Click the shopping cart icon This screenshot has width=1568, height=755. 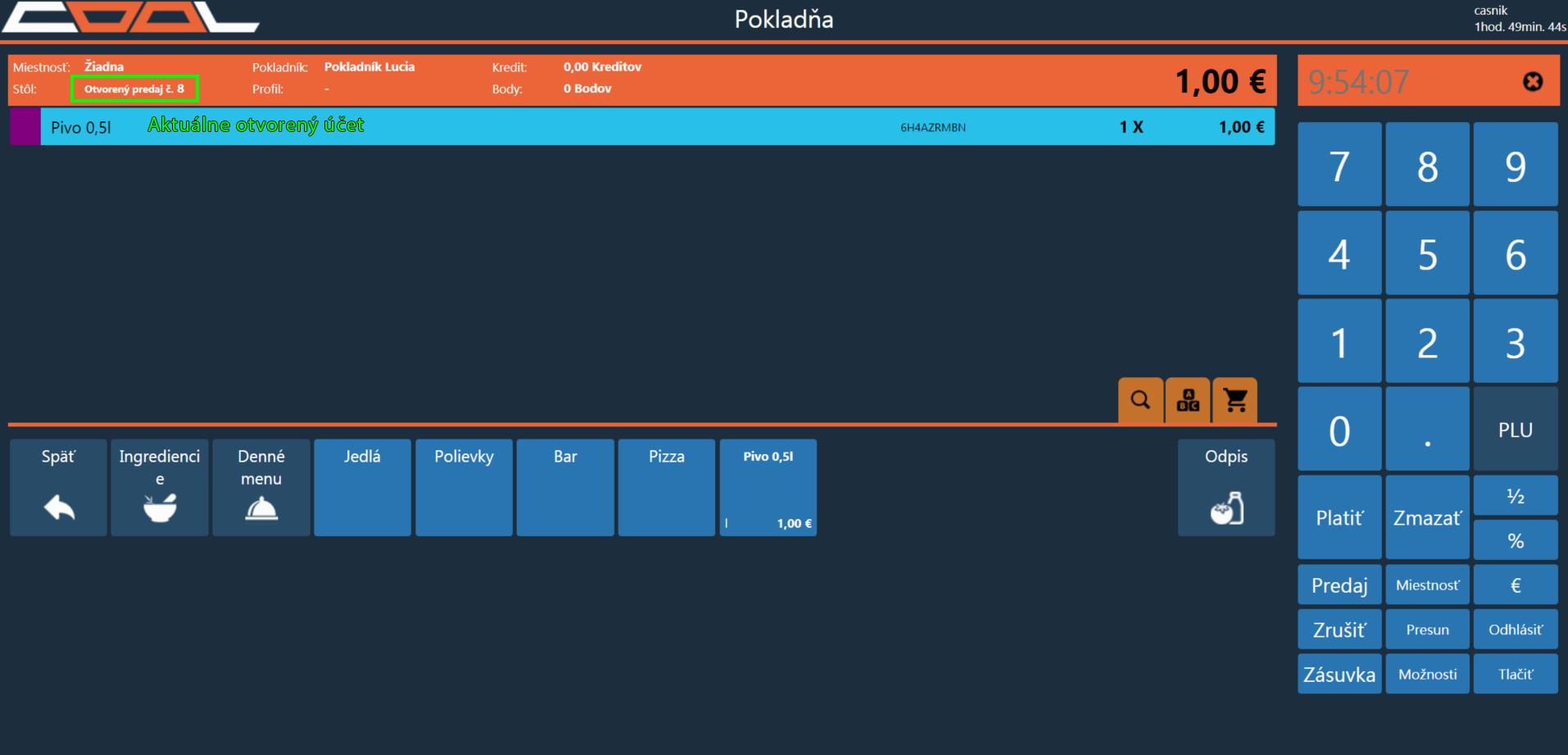[1235, 400]
